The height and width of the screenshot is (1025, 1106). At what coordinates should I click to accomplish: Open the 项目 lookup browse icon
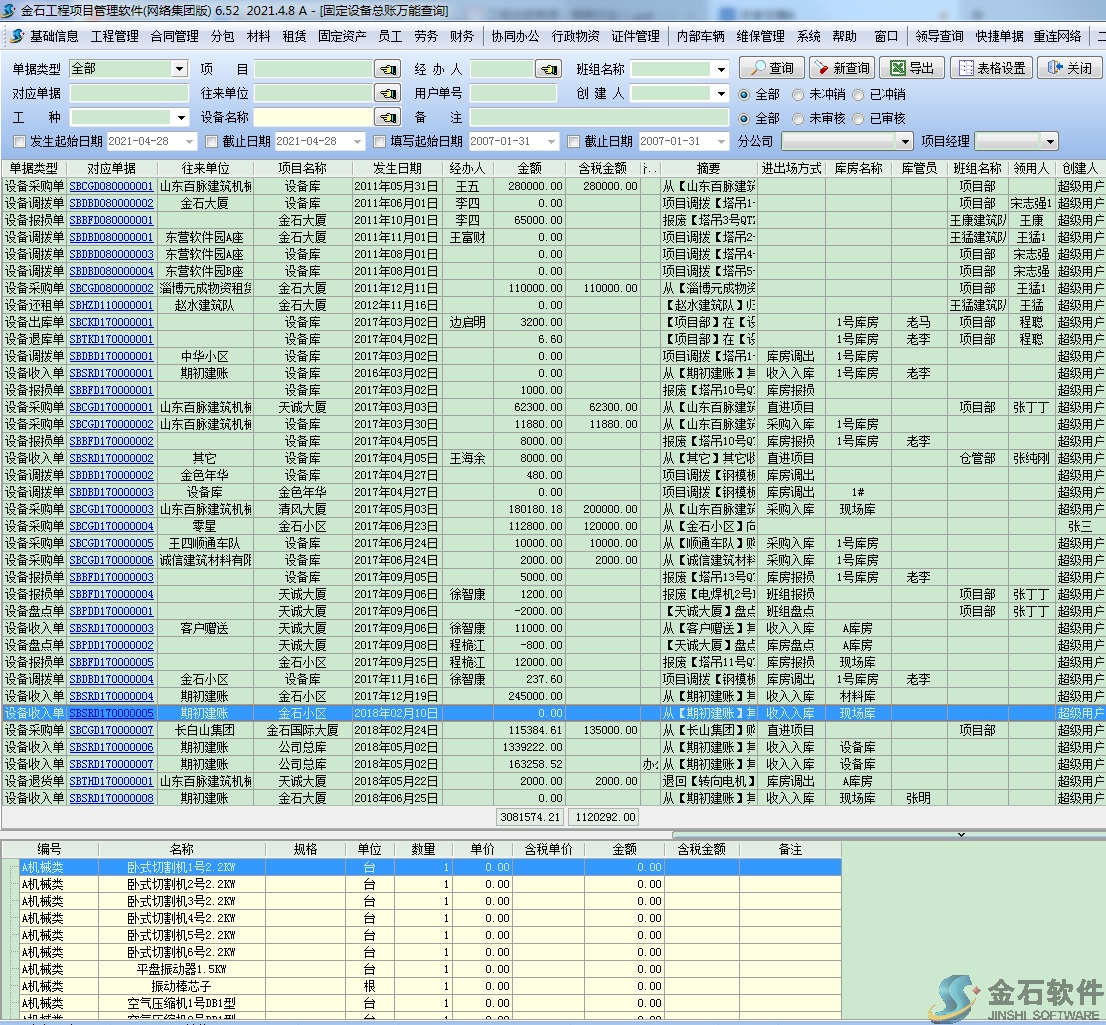tap(387, 69)
